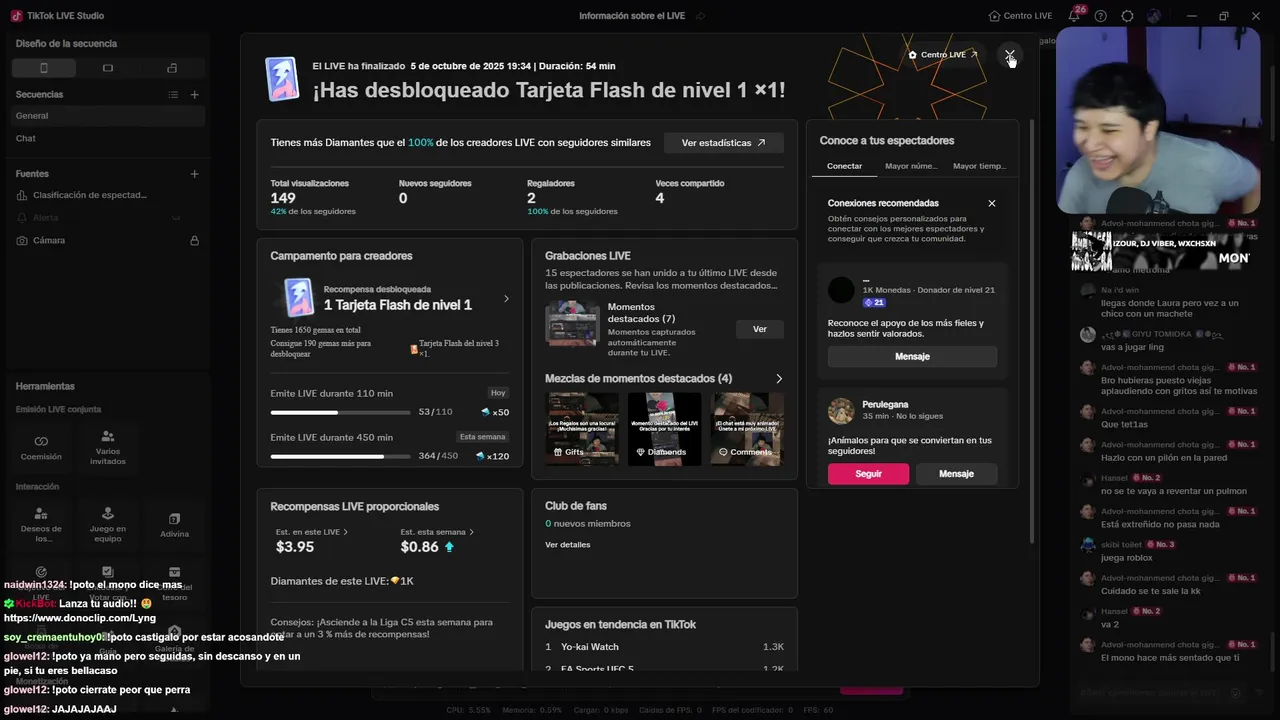Open Perulegana's profile avatar
Image resolution: width=1280 pixels, height=720 pixels.
pyautogui.click(x=841, y=410)
